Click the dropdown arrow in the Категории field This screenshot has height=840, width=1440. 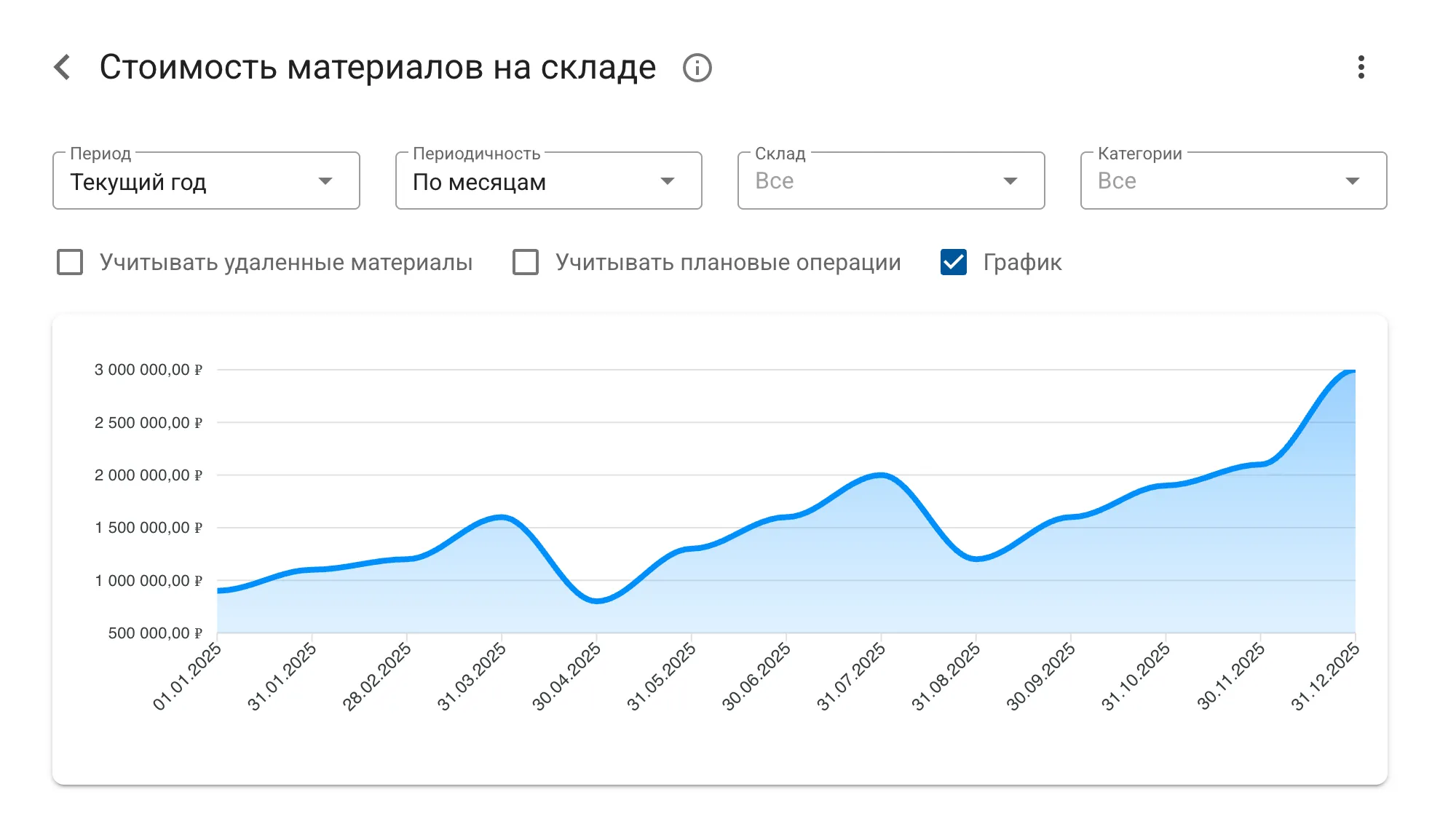click(x=1352, y=181)
